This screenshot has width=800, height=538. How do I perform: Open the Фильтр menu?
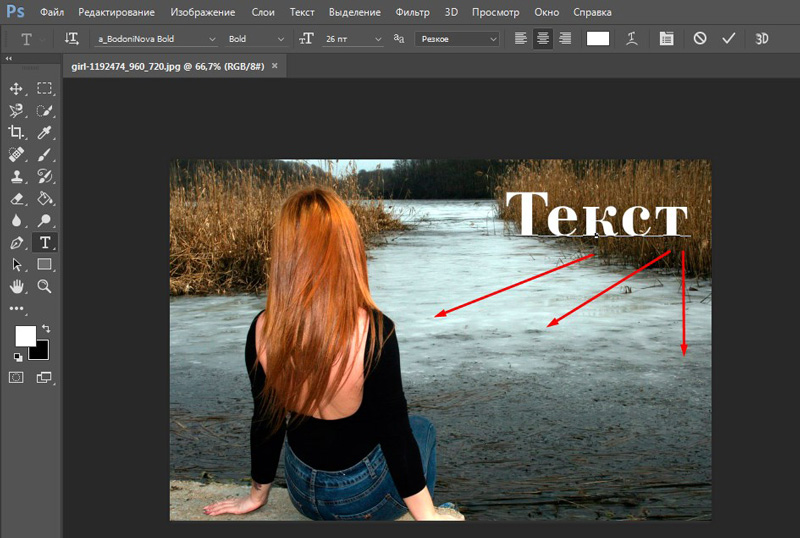412,12
